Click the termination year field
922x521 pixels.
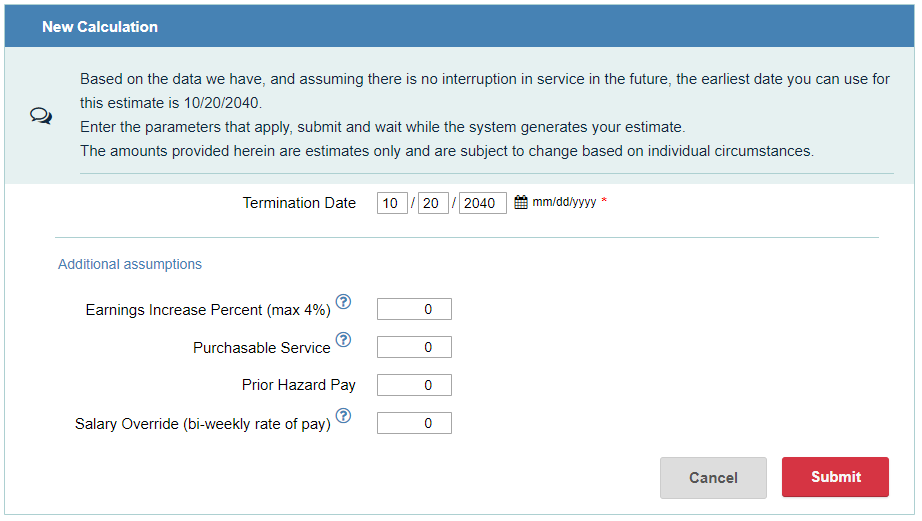point(482,203)
